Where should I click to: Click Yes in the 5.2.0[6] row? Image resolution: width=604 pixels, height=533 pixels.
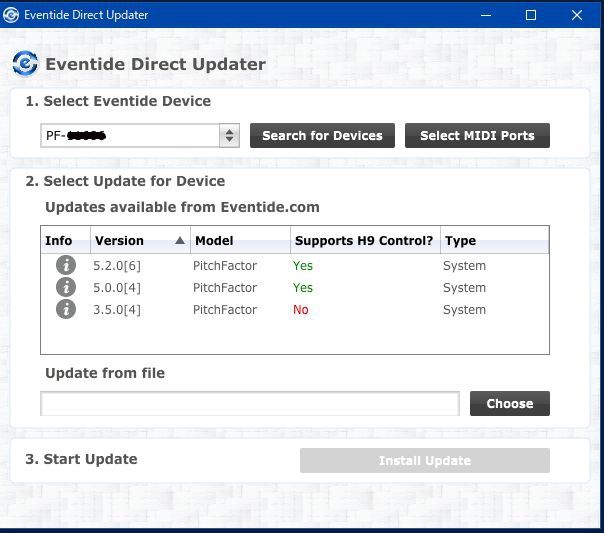coord(303,265)
